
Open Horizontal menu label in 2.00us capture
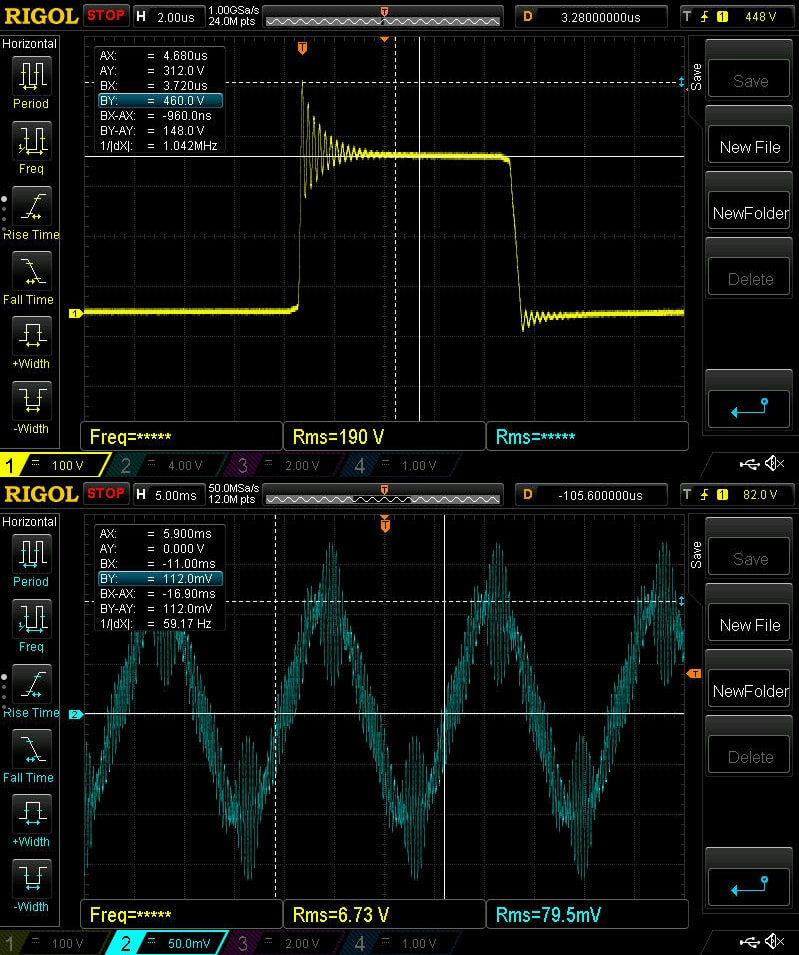pyautogui.click(x=29, y=44)
